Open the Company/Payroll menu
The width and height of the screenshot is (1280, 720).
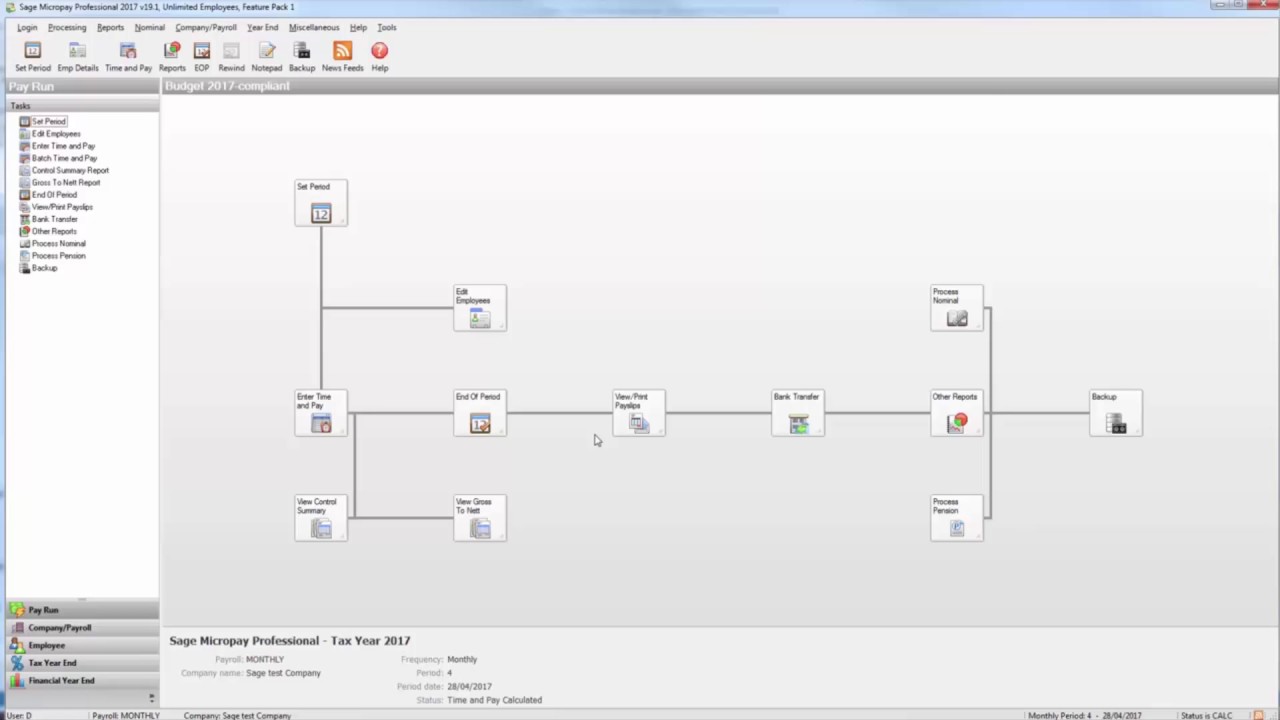click(x=206, y=27)
